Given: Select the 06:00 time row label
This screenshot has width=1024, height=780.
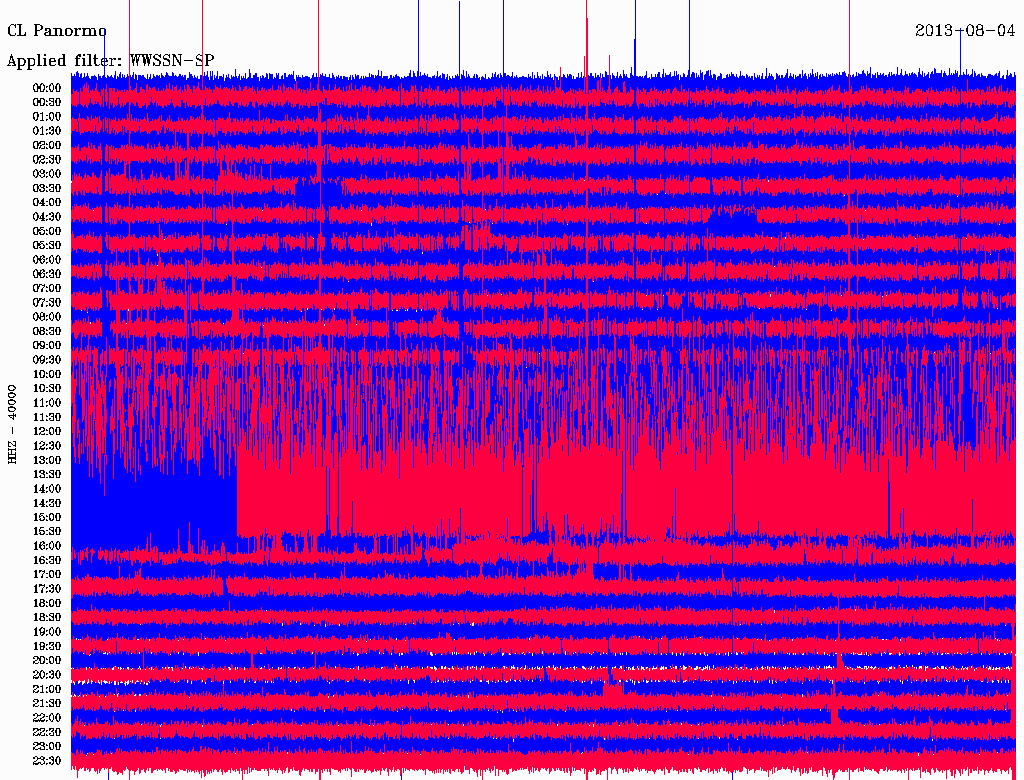Looking at the screenshot, I should tap(47, 260).
